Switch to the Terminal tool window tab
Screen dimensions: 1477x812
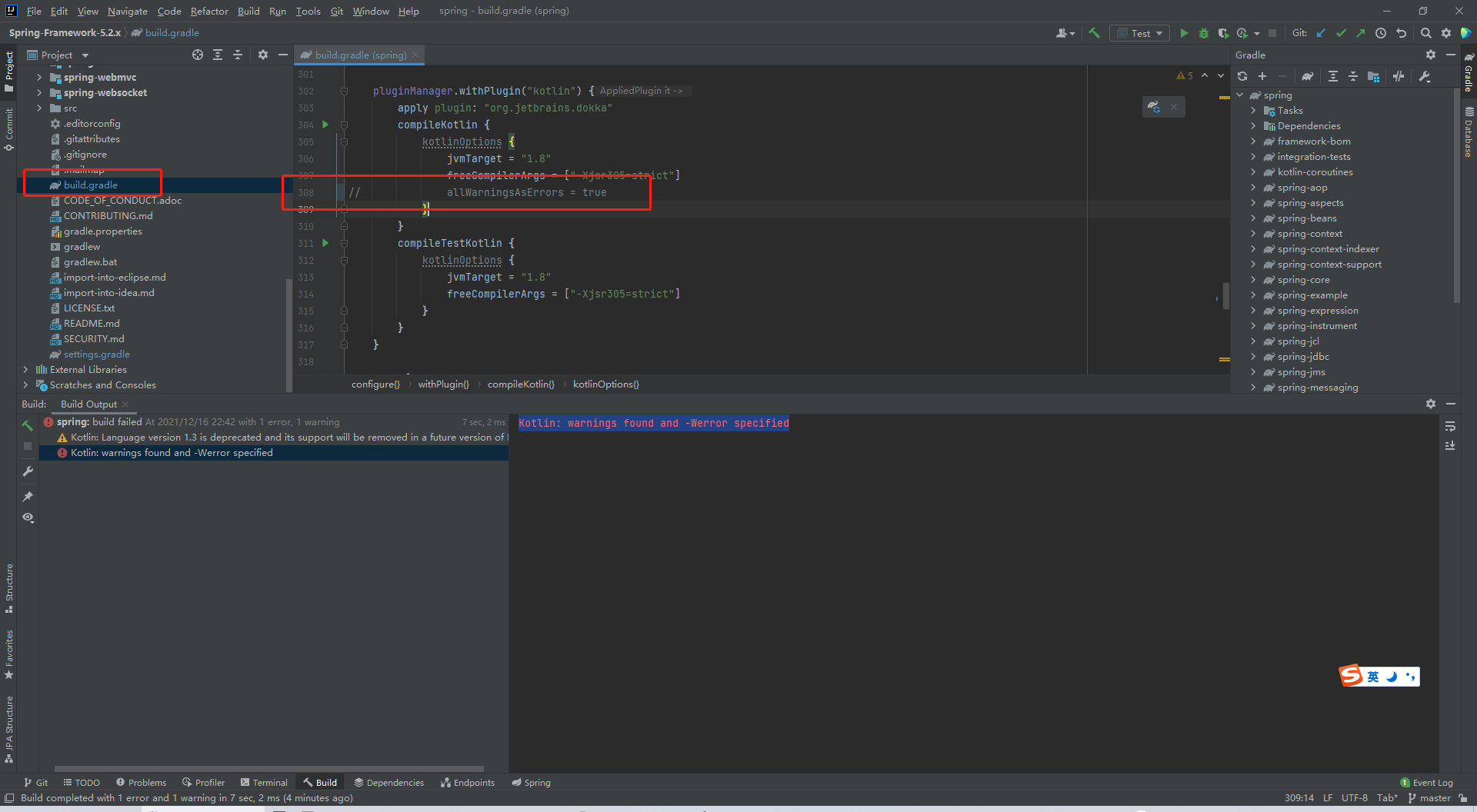264,782
